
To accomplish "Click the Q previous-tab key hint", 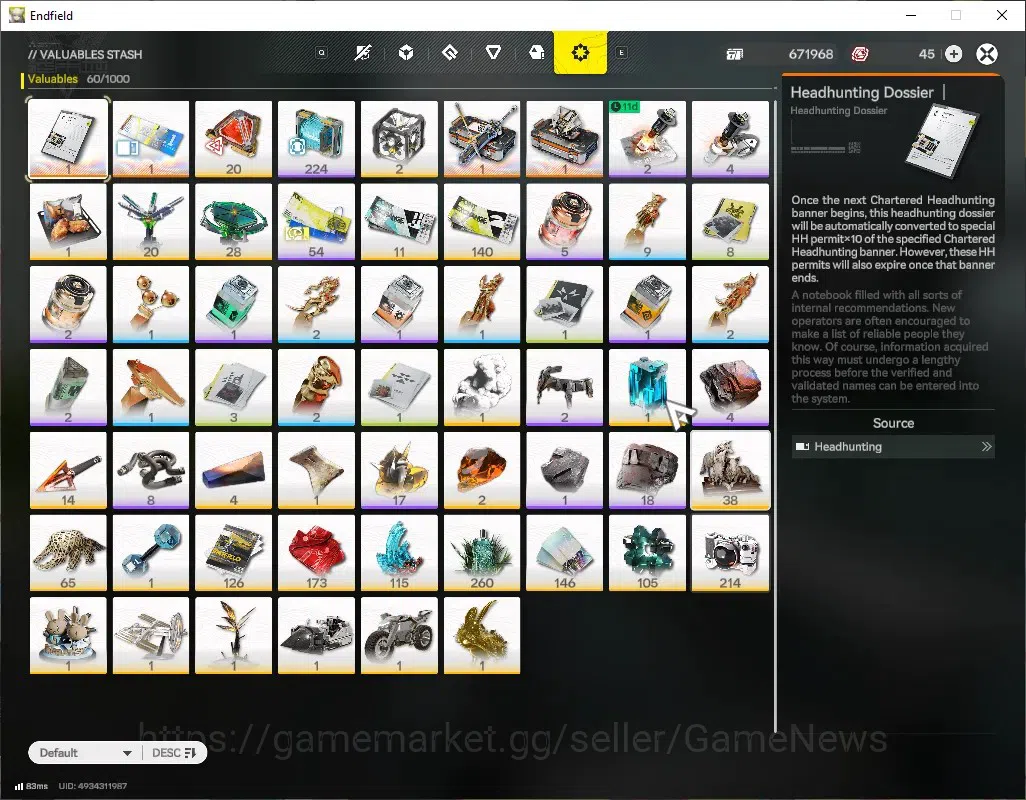I will 321,52.
